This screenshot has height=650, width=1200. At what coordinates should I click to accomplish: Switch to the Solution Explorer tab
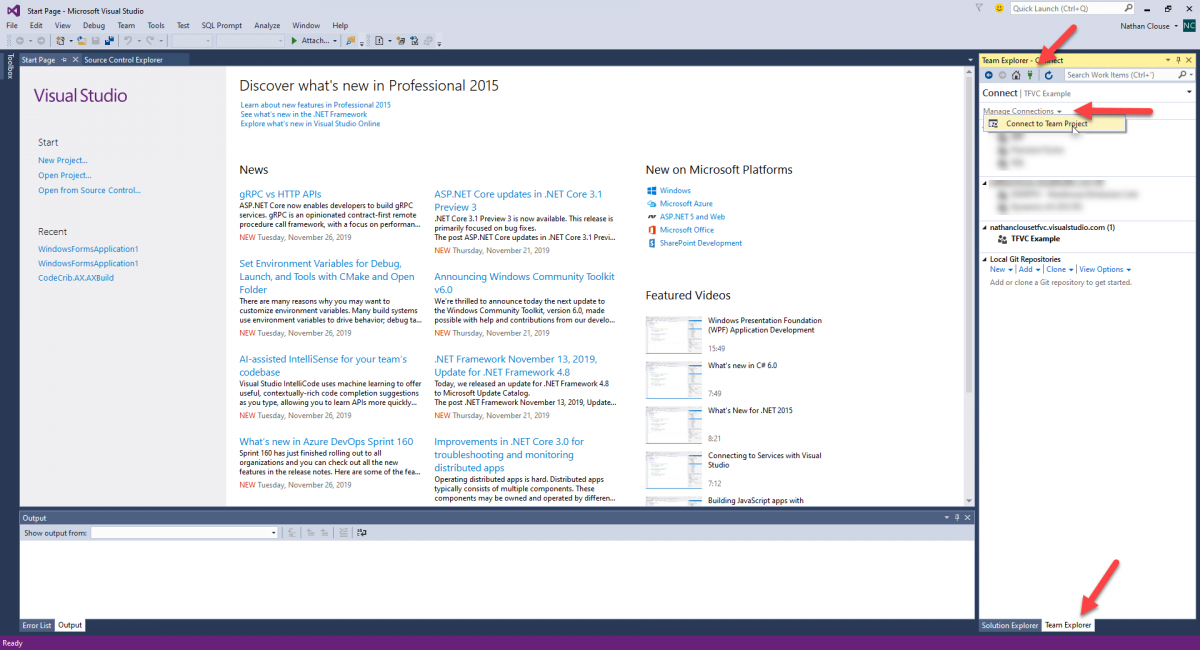[x=1009, y=625]
